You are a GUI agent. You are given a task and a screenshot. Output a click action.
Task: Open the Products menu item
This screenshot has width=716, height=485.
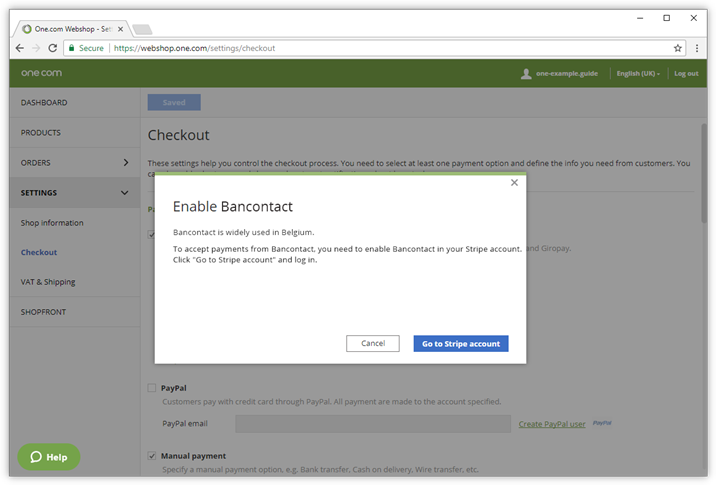click(75, 133)
